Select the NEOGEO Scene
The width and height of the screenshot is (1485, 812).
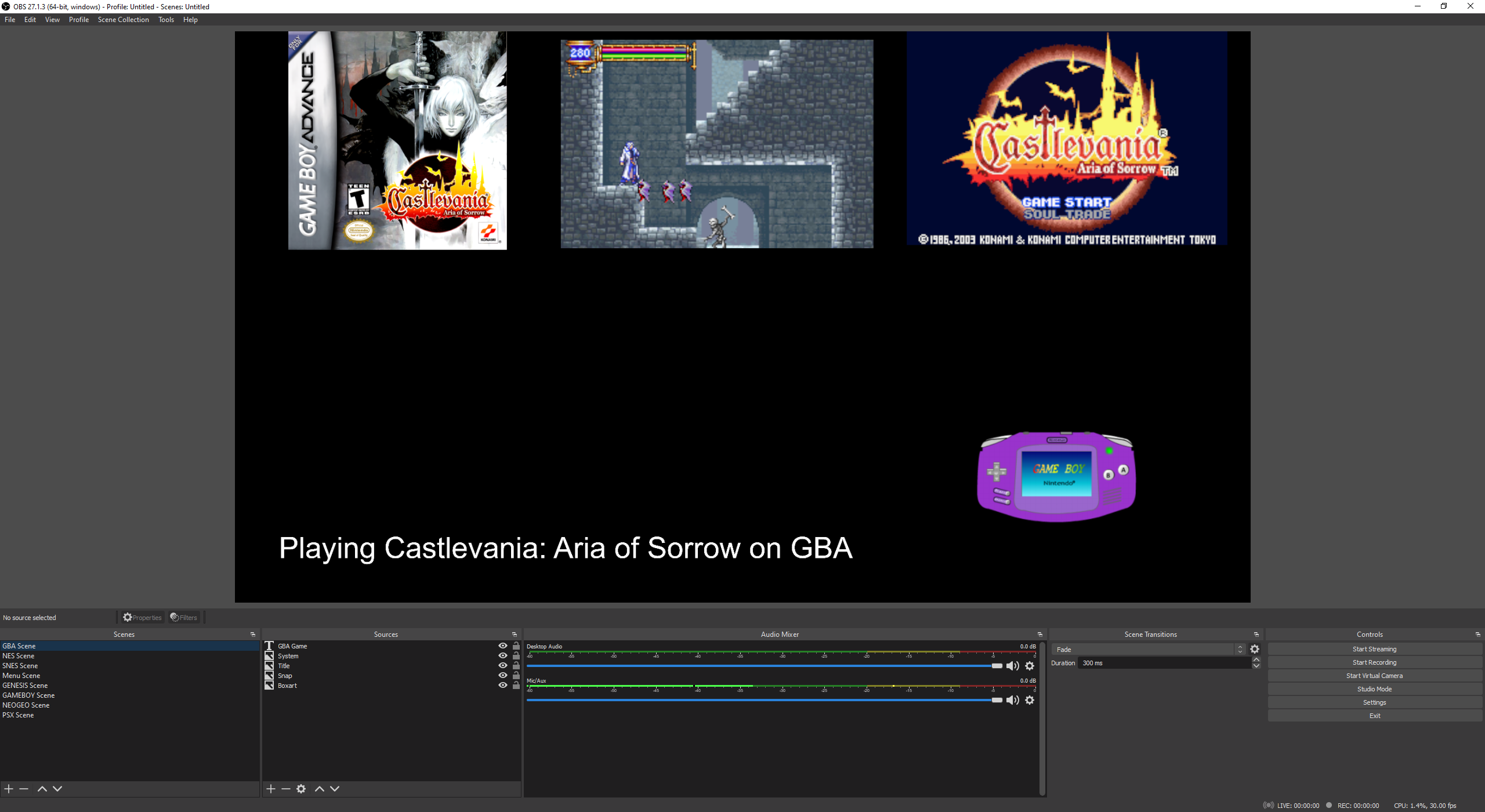point(129,705)
